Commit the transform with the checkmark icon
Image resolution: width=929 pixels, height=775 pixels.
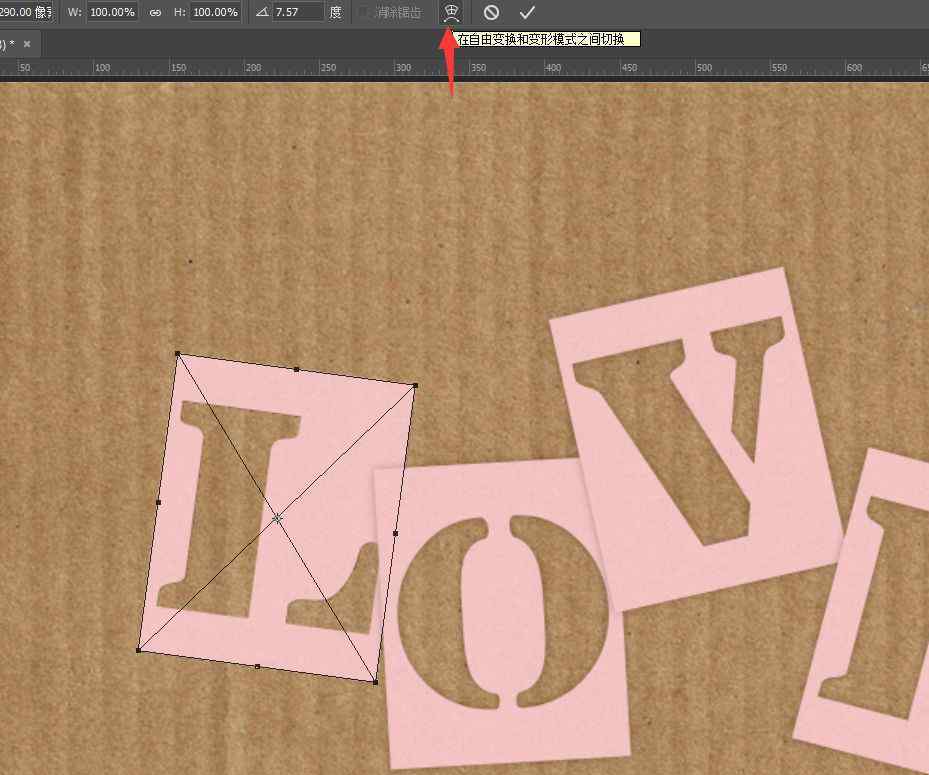[x=527, y=12]
